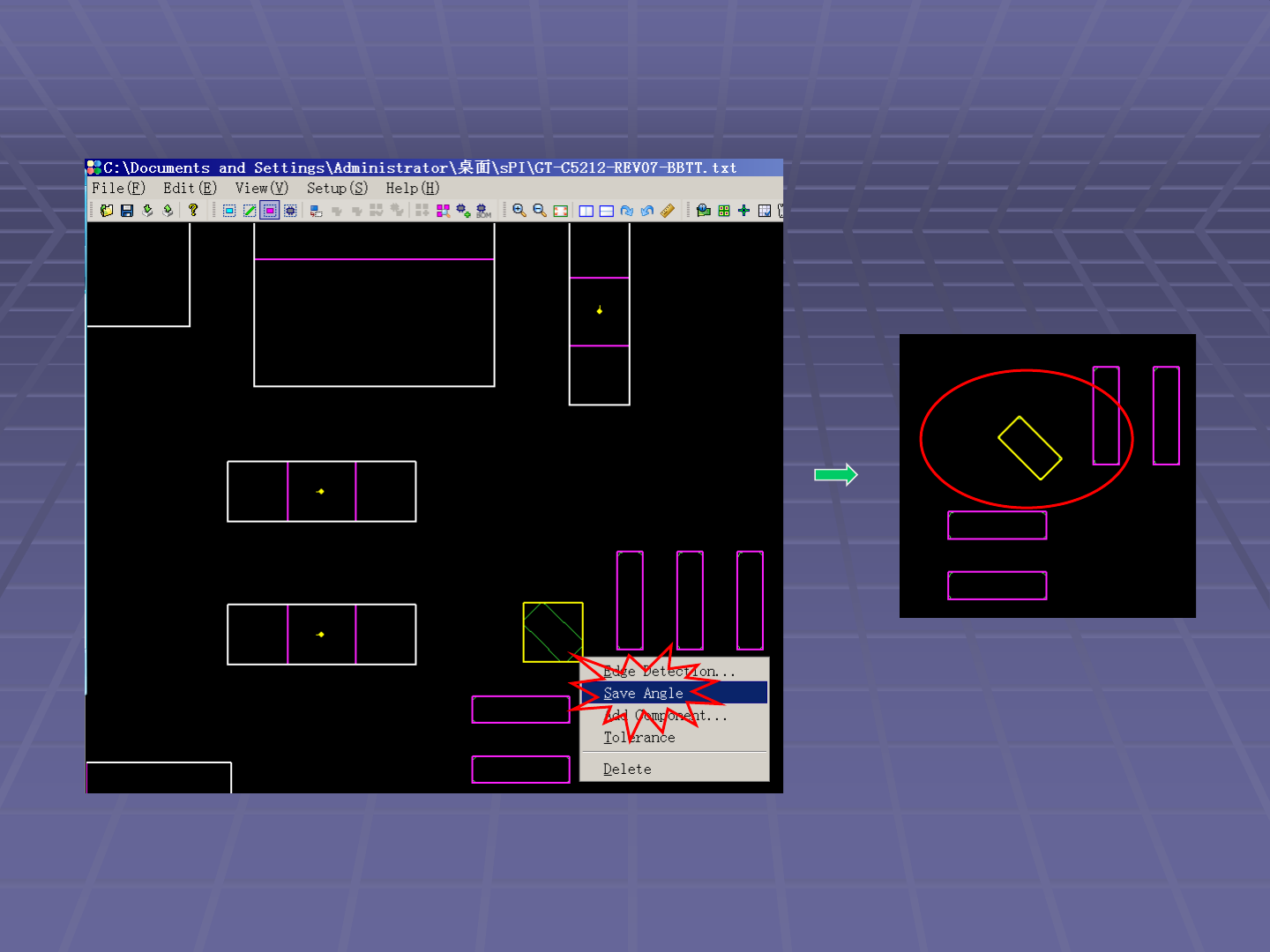Click the blue floppy disk save icon

[x=127, y=211]
